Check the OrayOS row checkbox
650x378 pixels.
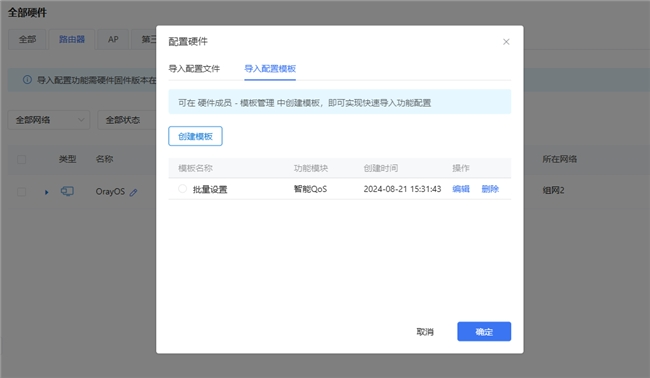click(x=22, y=191)
